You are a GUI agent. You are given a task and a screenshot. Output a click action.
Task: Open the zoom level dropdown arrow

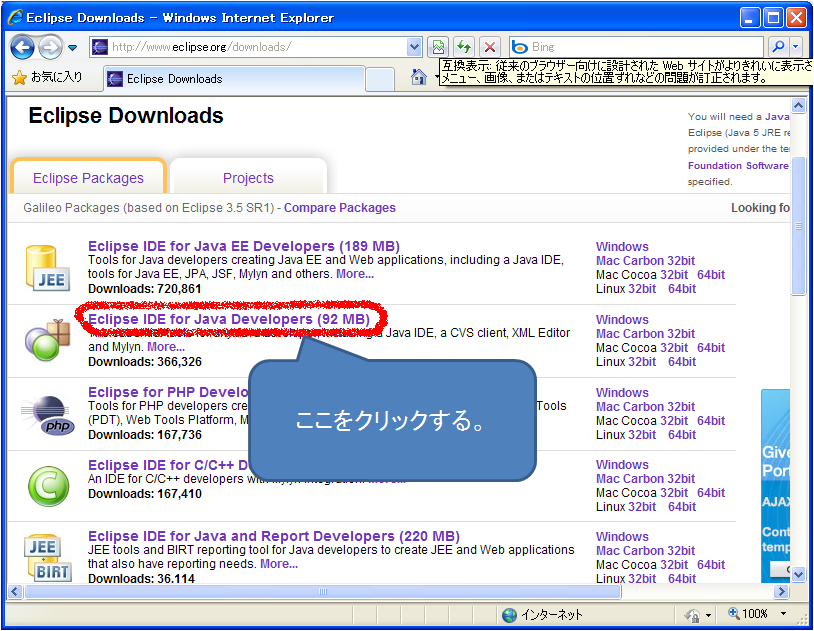[783, 614]
